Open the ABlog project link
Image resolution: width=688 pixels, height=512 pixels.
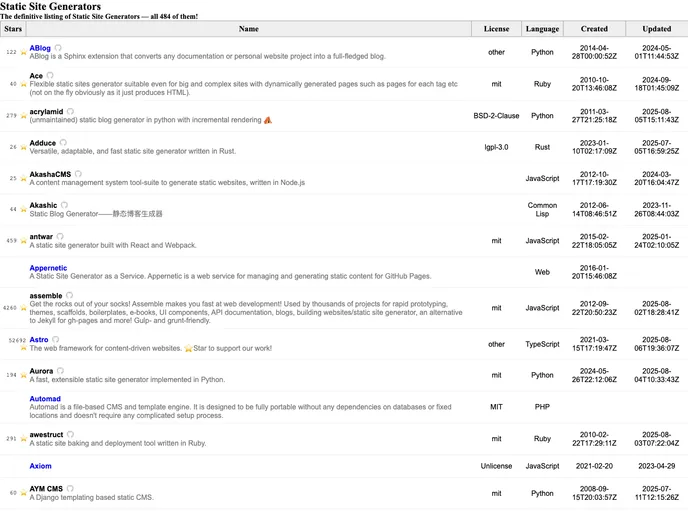[40, 48]
